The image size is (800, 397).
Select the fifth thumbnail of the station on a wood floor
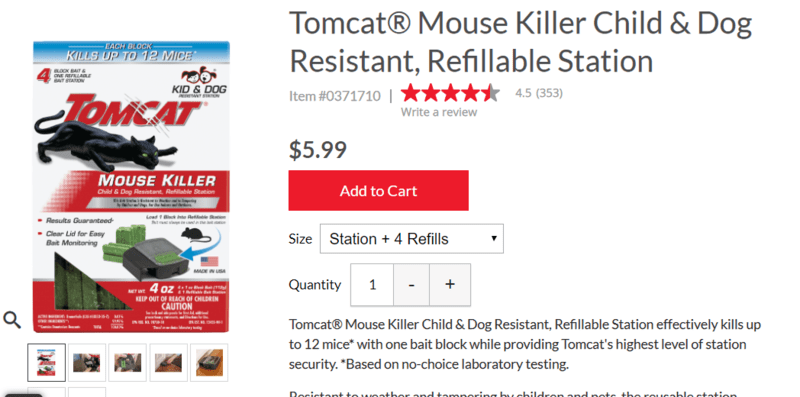(x=209, y=362)
